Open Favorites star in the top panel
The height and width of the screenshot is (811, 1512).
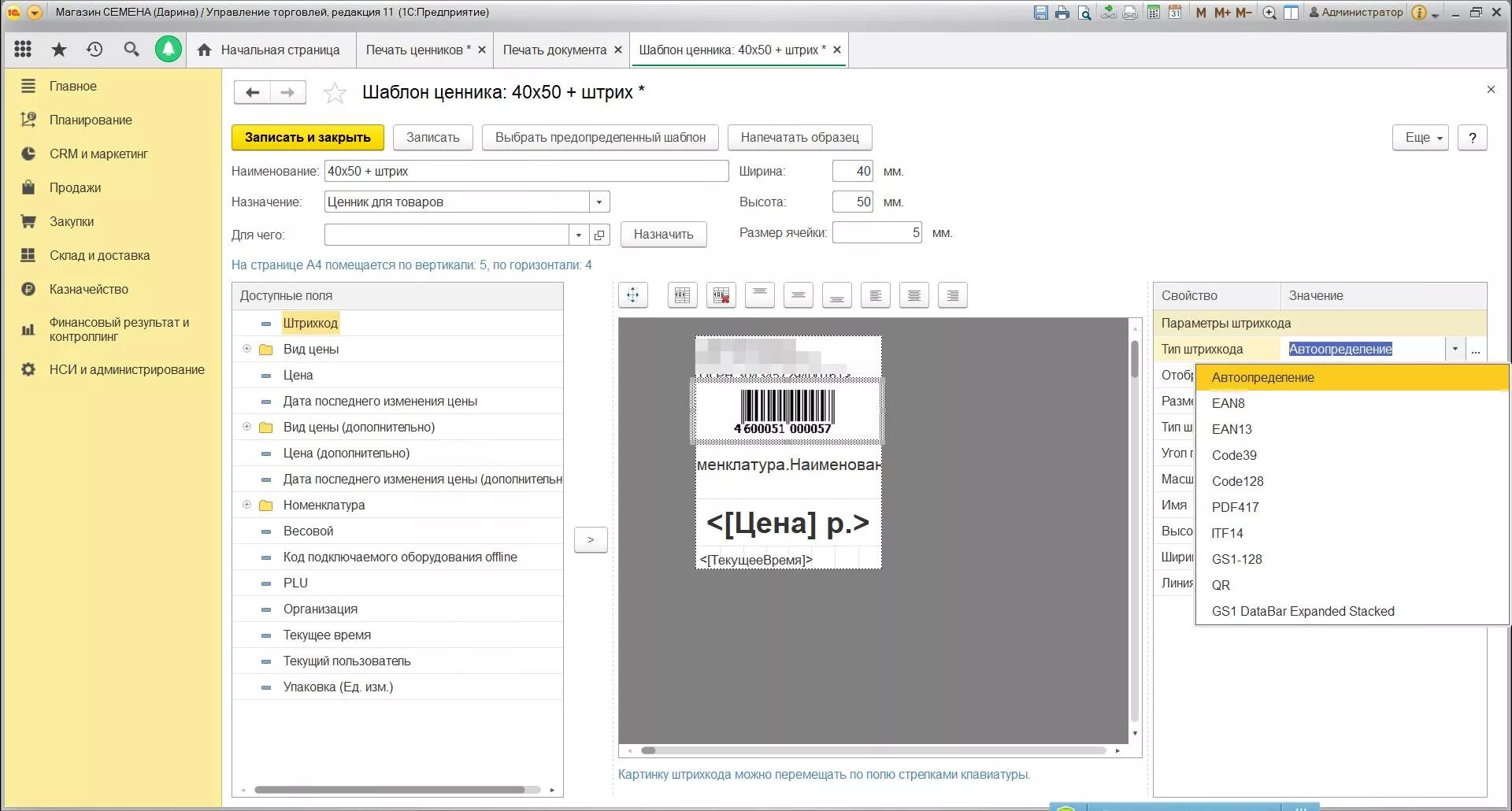click(59, 50)
